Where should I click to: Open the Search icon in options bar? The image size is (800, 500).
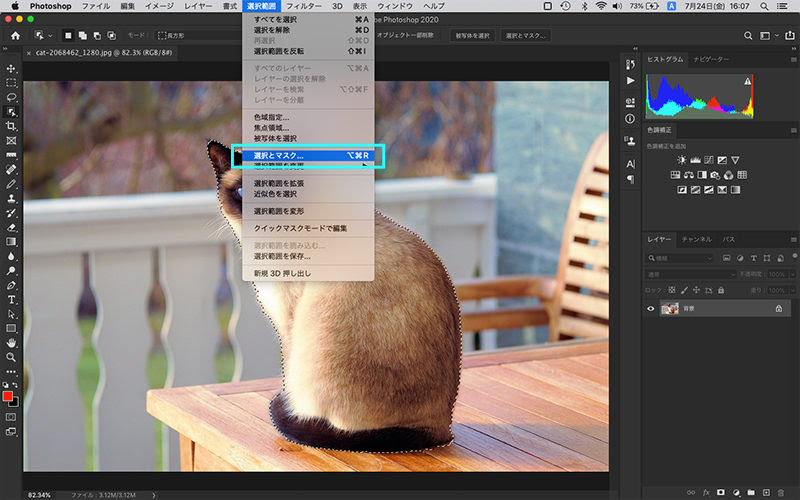(748, 36)
